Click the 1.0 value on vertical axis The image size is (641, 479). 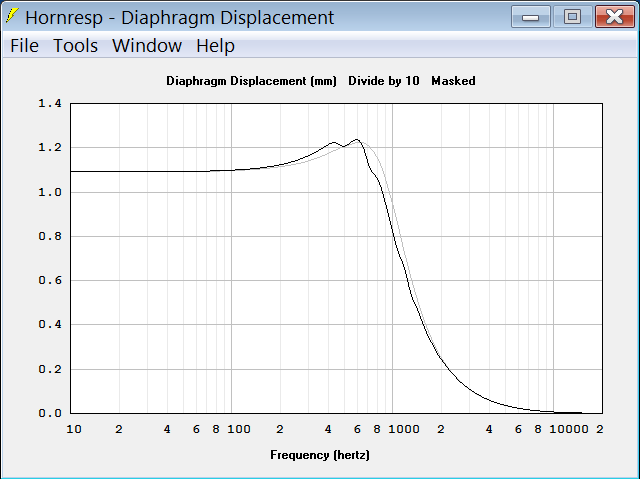[x=50, y=192]
